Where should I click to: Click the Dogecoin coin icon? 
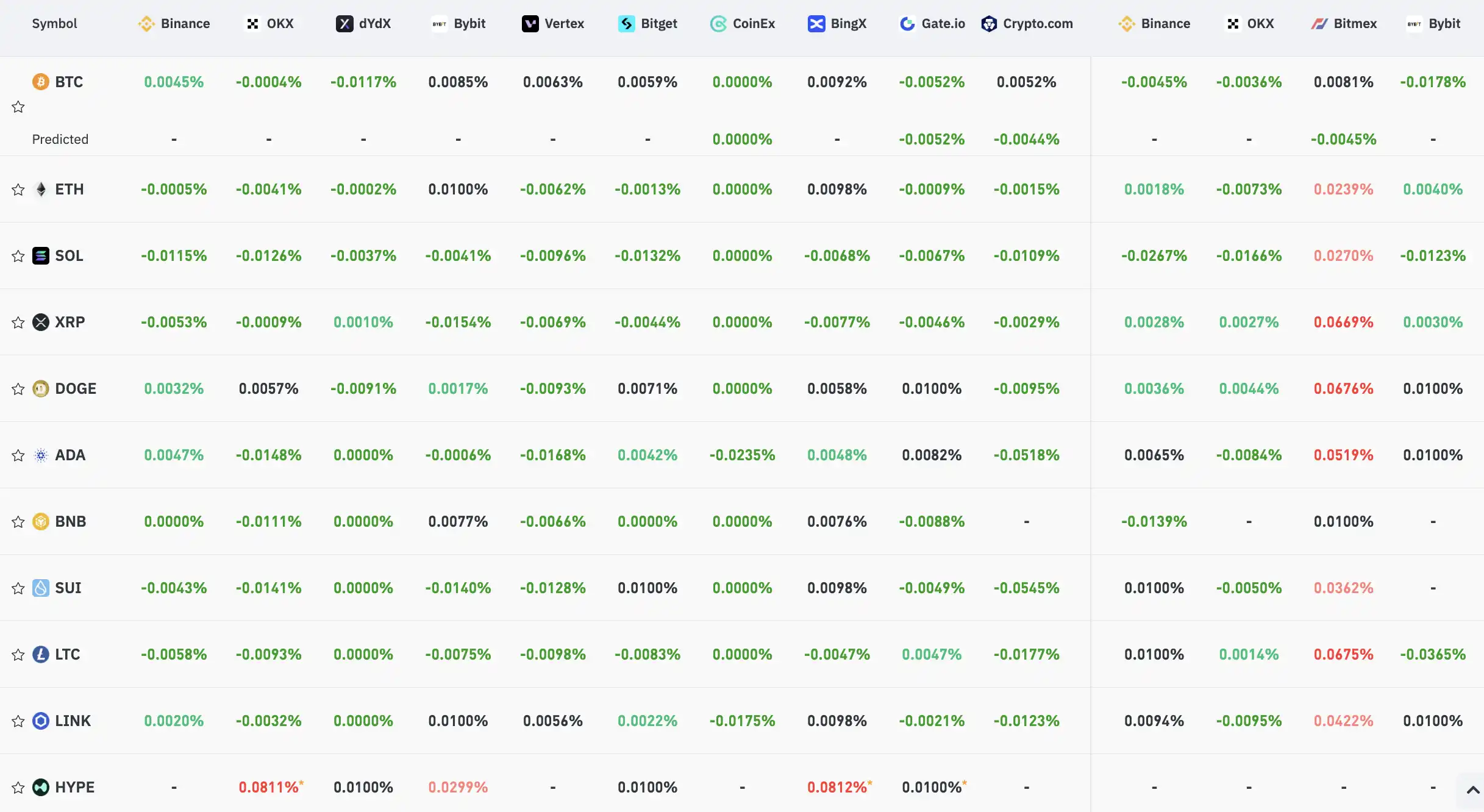coord(41,388)
